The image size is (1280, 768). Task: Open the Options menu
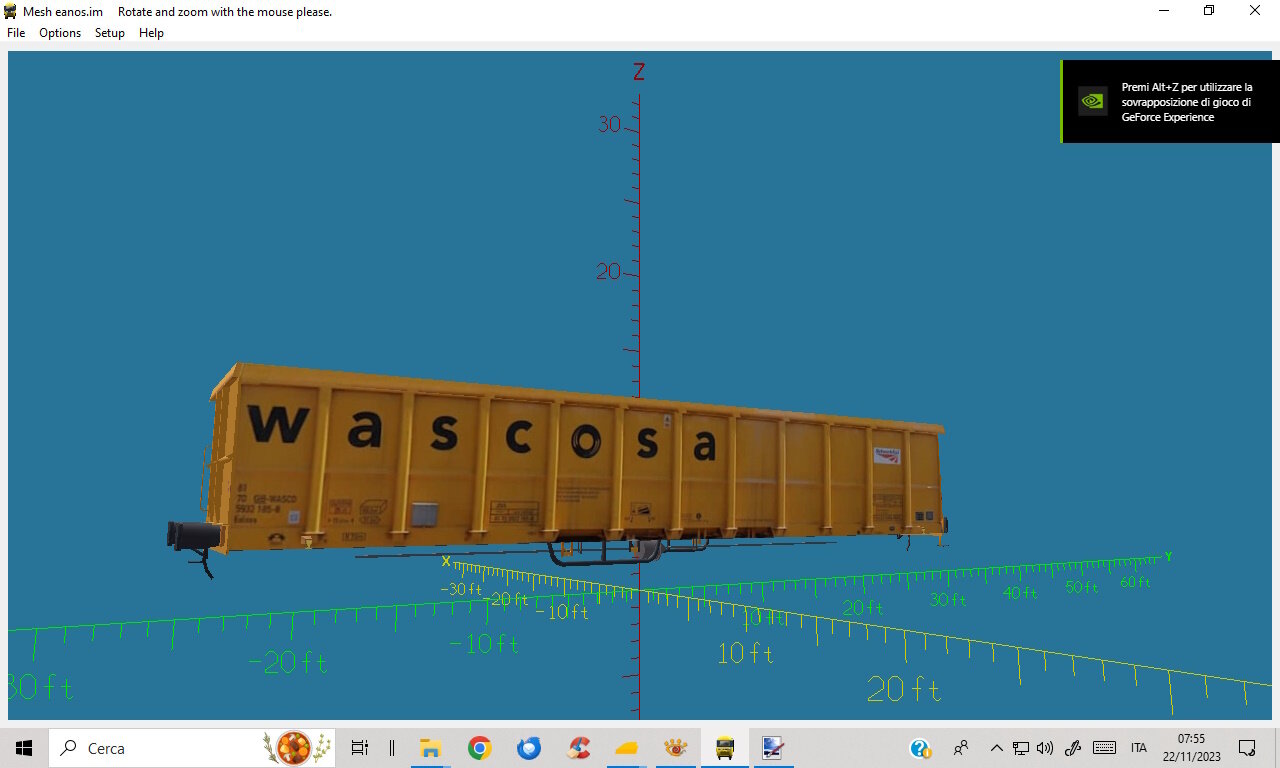click(60, 33)
